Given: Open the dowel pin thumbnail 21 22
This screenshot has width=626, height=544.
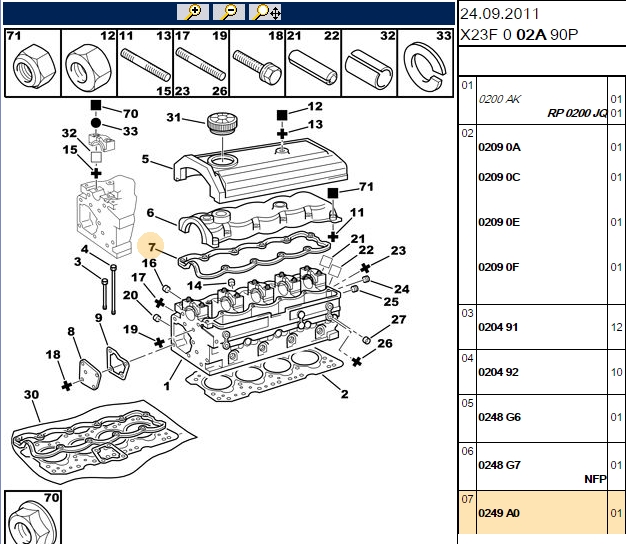Looking at the screenshot, I should click(313, 63).
